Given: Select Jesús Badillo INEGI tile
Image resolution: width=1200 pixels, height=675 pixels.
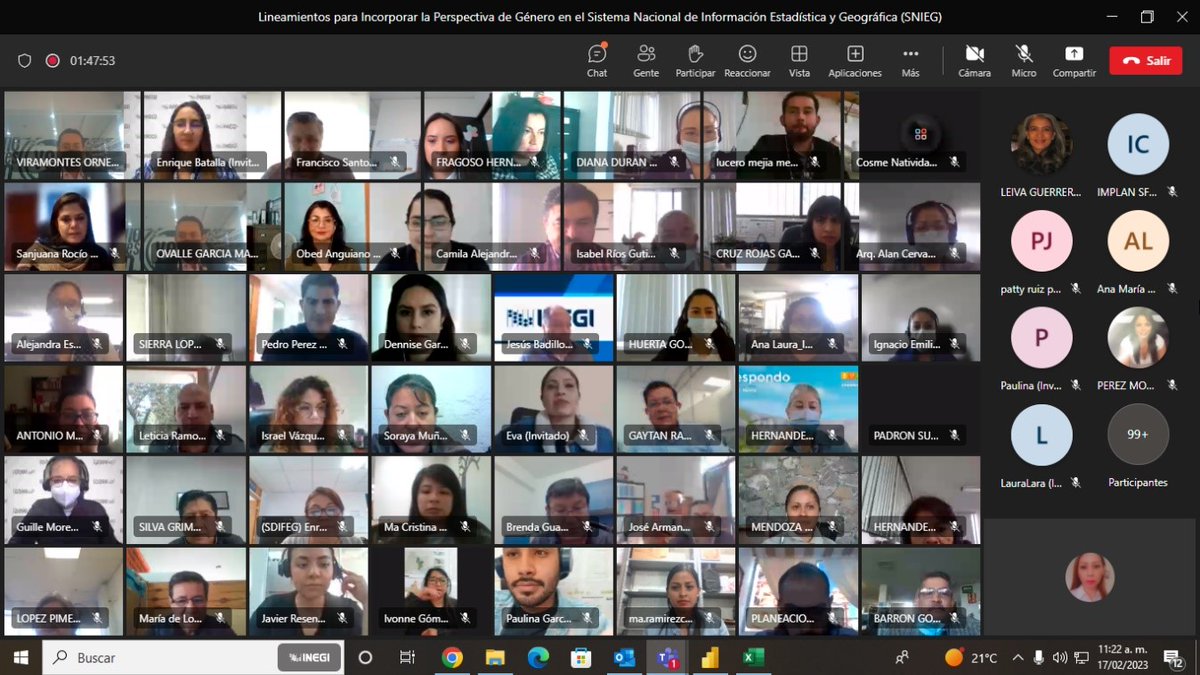Looking at the screenshot, I should [553, 318].
